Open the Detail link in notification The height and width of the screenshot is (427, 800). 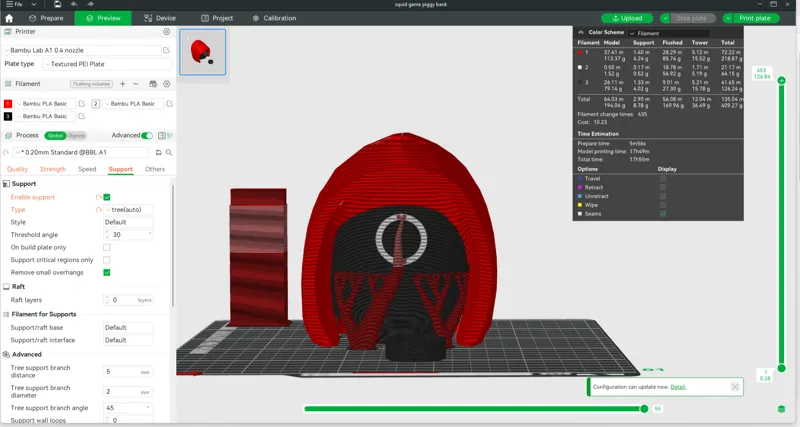678,387
